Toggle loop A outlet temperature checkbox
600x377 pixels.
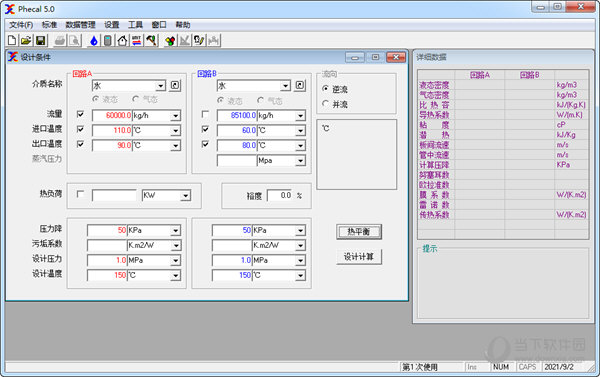(80, 144)
